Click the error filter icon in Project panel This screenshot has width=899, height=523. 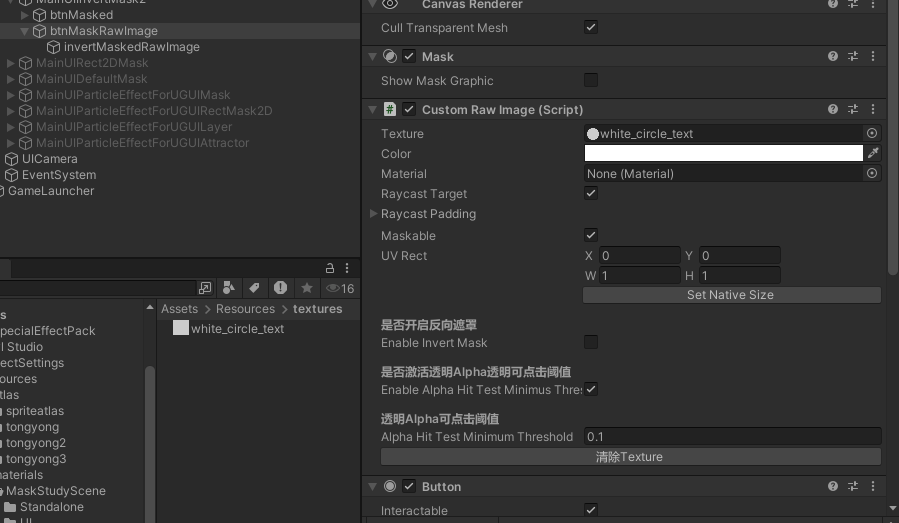280,288
